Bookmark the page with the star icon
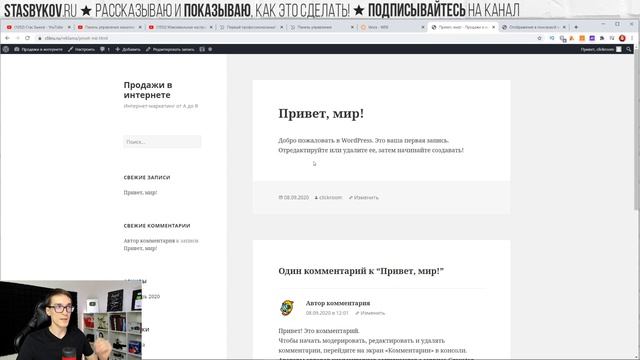 click(x=539, y=38)
